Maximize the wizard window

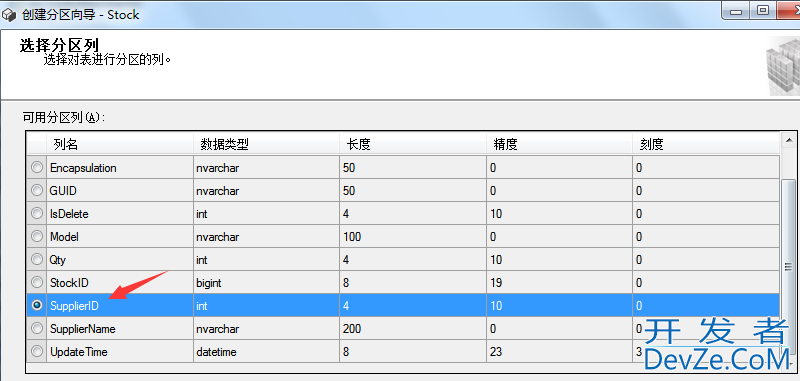coord(763,10)
